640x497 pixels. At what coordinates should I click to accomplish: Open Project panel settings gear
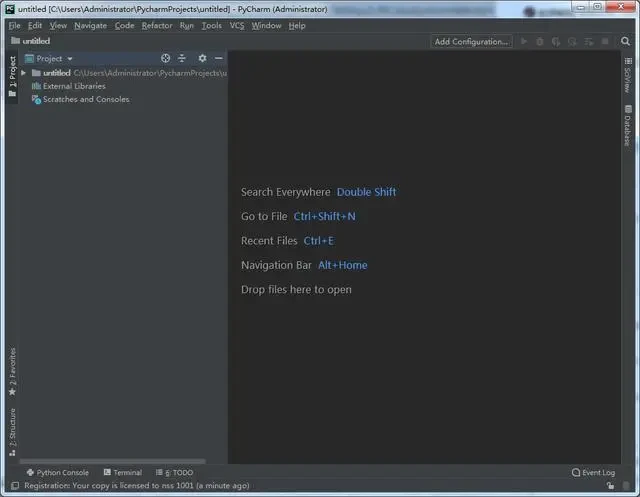(x=202, y=59)
